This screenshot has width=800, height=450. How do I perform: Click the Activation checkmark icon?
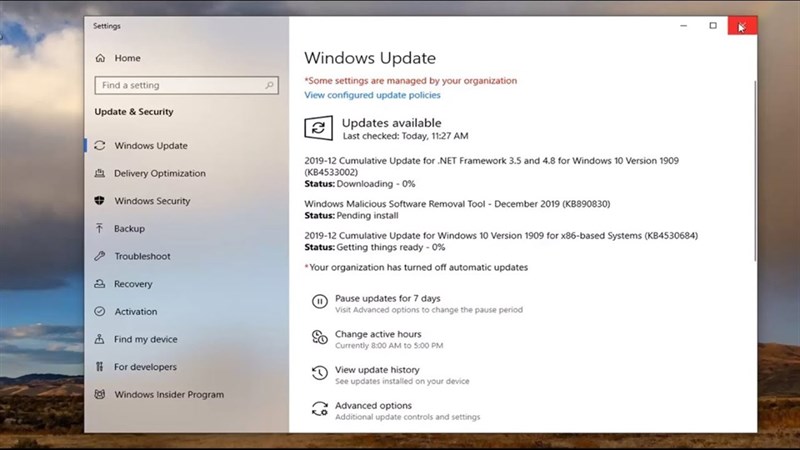pos(100,311)
